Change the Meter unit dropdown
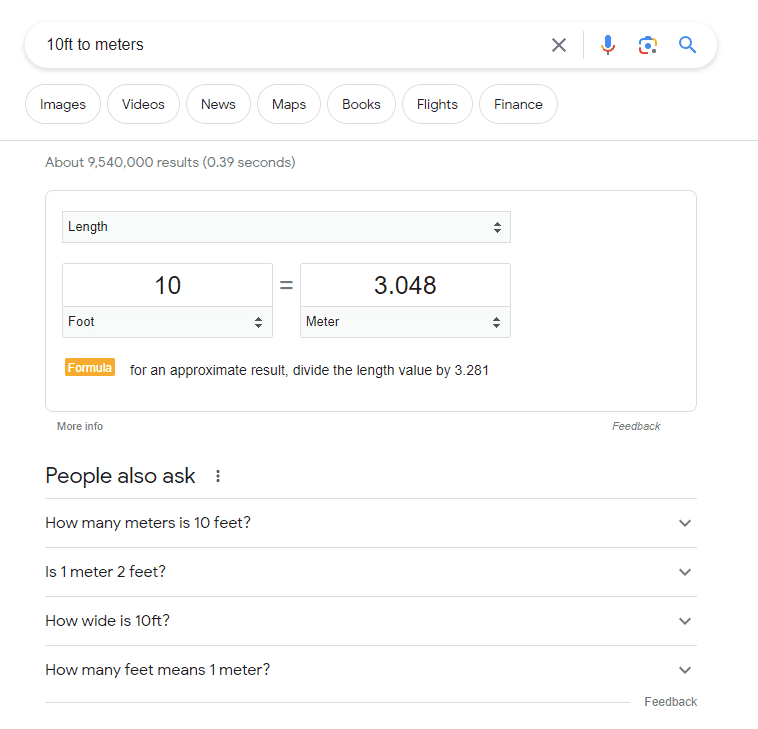This screenshot has width=758, height=729. [405, 322]
